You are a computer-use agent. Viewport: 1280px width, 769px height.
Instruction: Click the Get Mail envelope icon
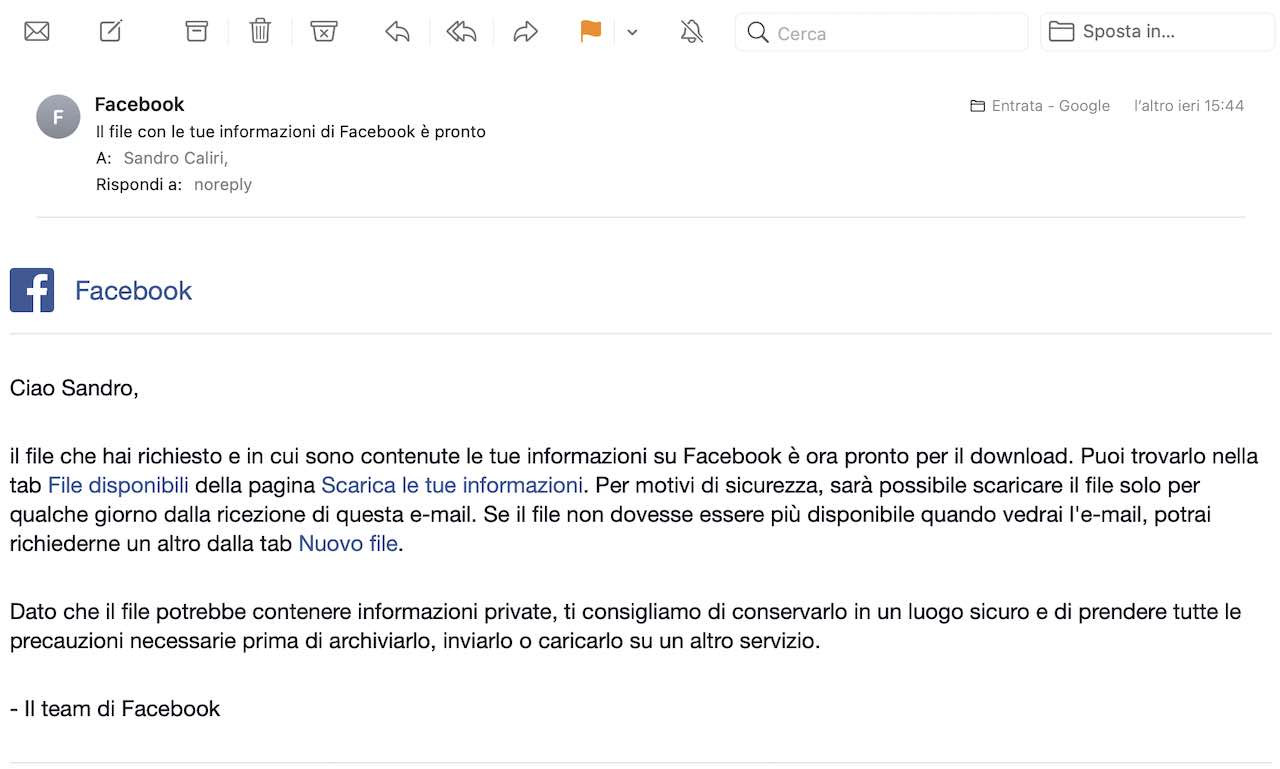coord(37,32)
